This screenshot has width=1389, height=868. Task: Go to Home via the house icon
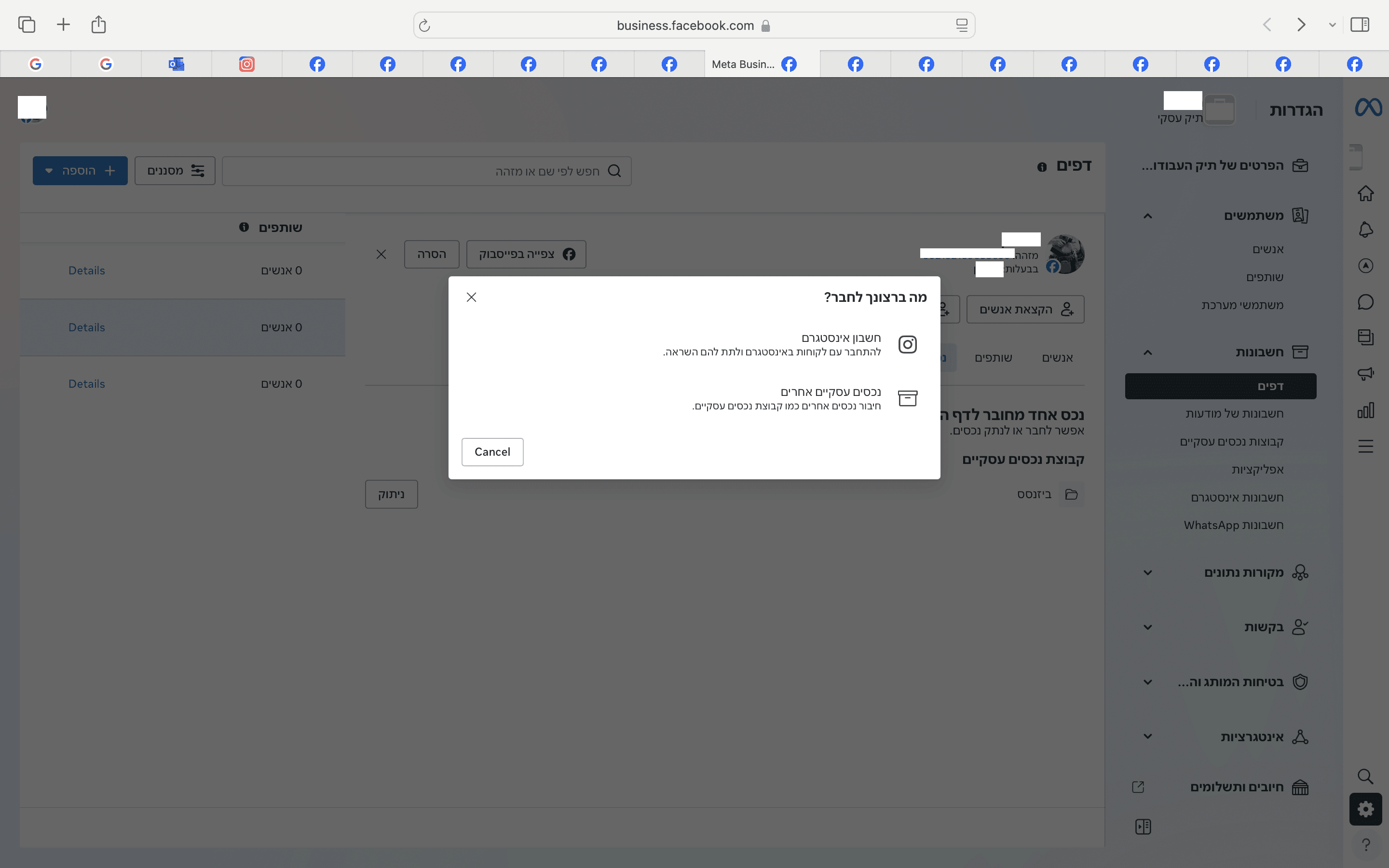(x=1365, y=193)
